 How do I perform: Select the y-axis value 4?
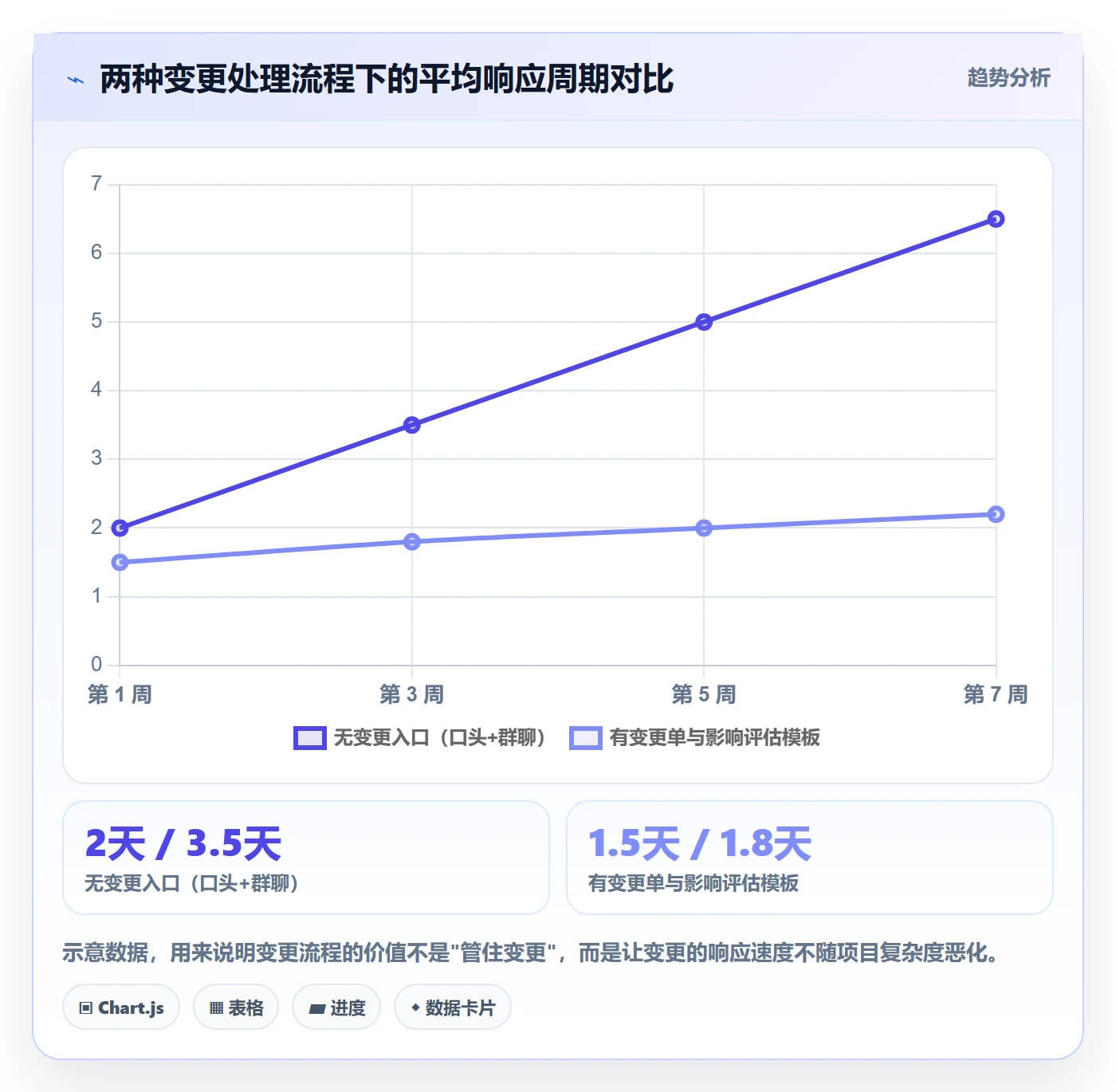pyautogui.click(x=96, y=390)
